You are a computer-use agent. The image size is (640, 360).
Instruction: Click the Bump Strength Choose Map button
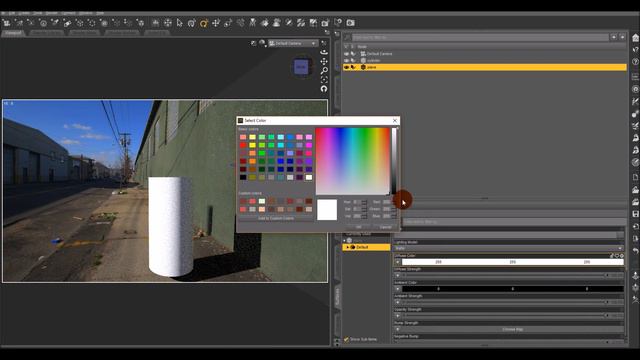click(x=513, y=329)
